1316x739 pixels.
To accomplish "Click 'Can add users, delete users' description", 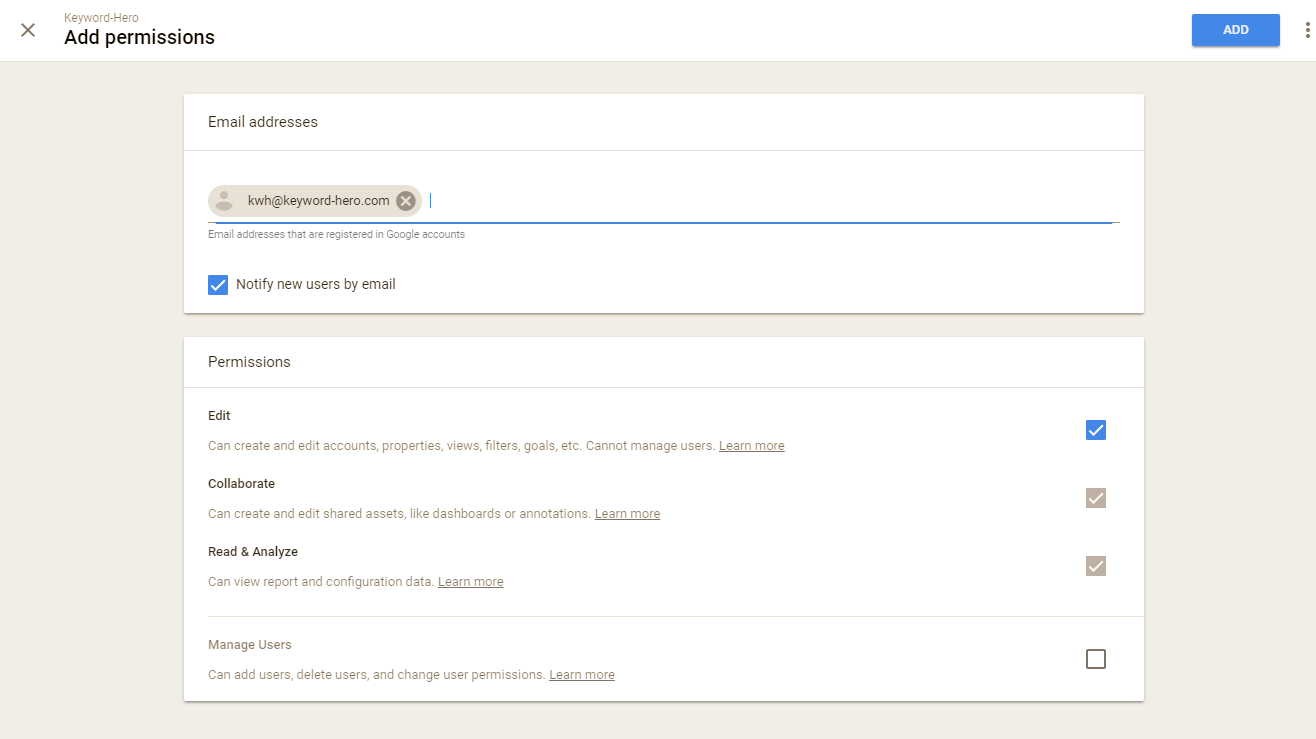I will coord(377,675).
